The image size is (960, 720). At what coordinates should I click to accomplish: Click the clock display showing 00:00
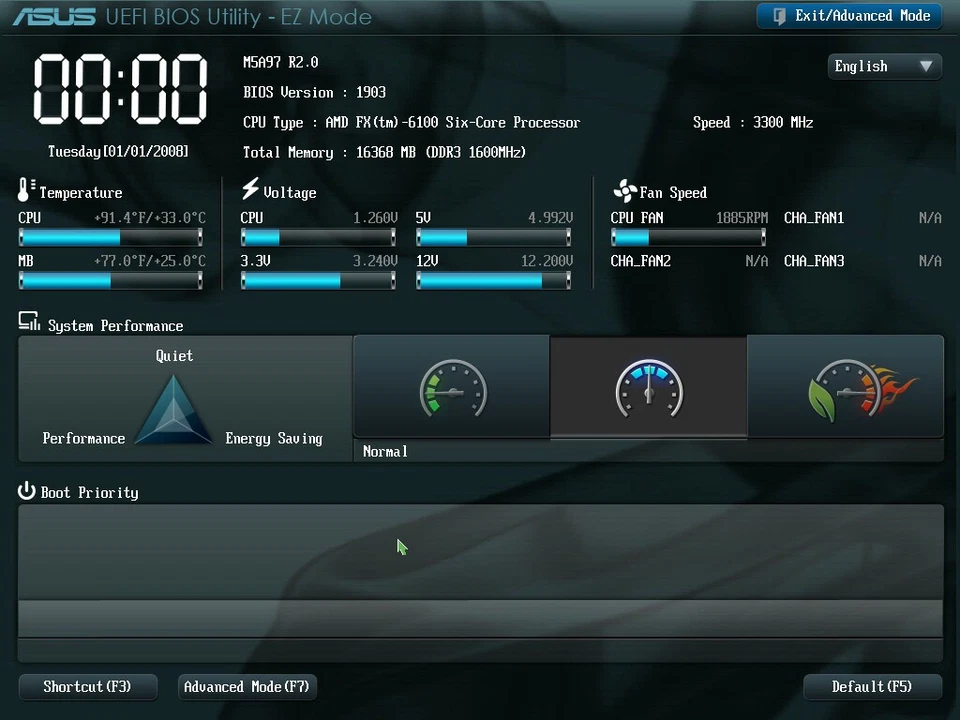pyautogui.click(x=118, y=90)
